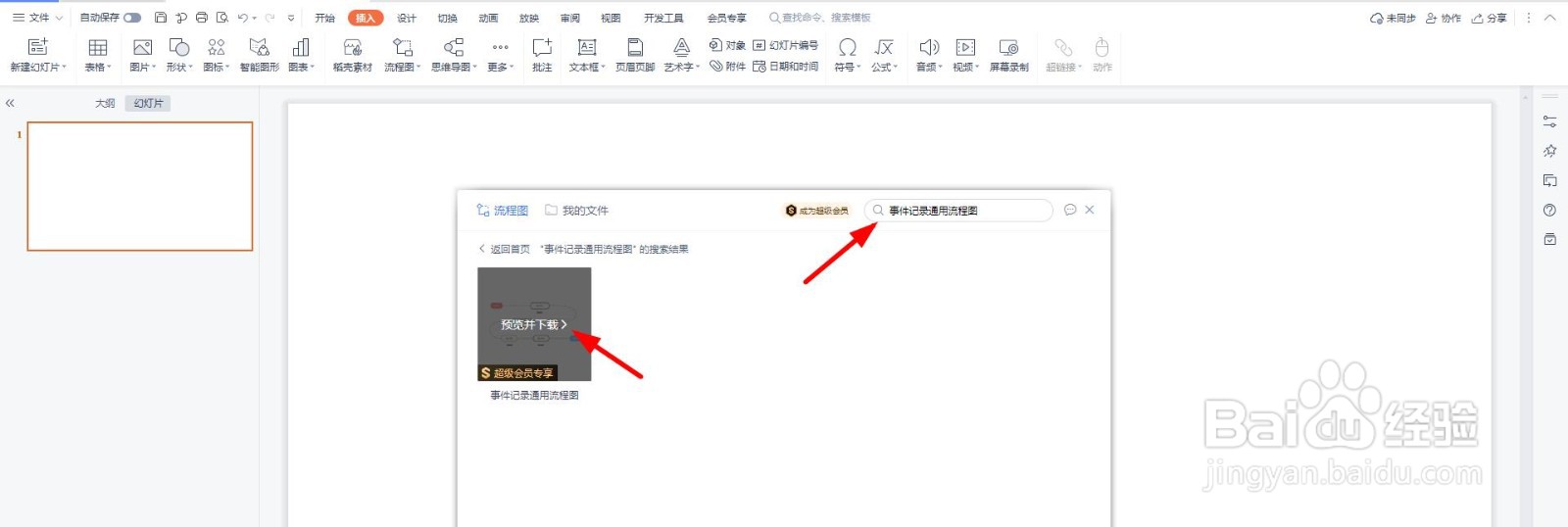Viewport: 1568px width, 527px height.
Task: Click the 成为超级会员 membership button
Action: (x=817, y=211)
